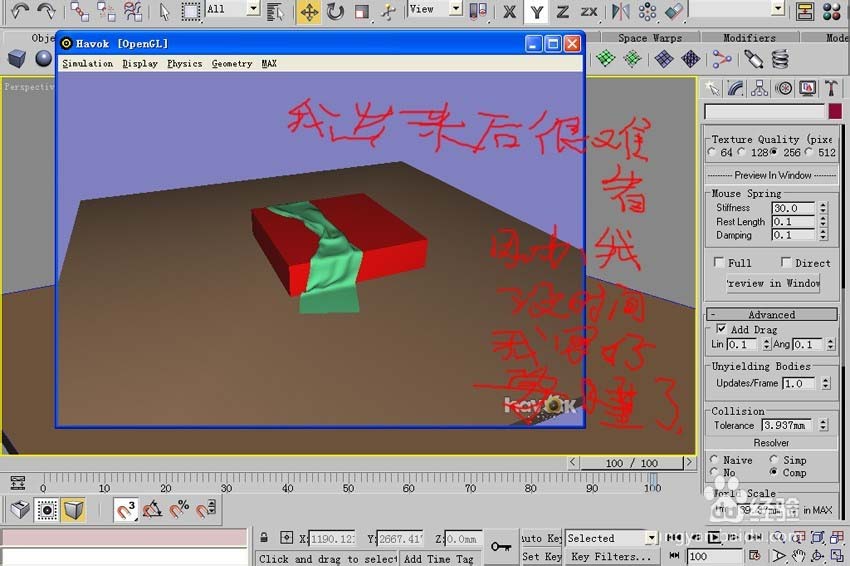Open the key 'Selected' dropdown
Image resolution: width=850 pixels, height=566 pixels.
[x=651, y=538]
